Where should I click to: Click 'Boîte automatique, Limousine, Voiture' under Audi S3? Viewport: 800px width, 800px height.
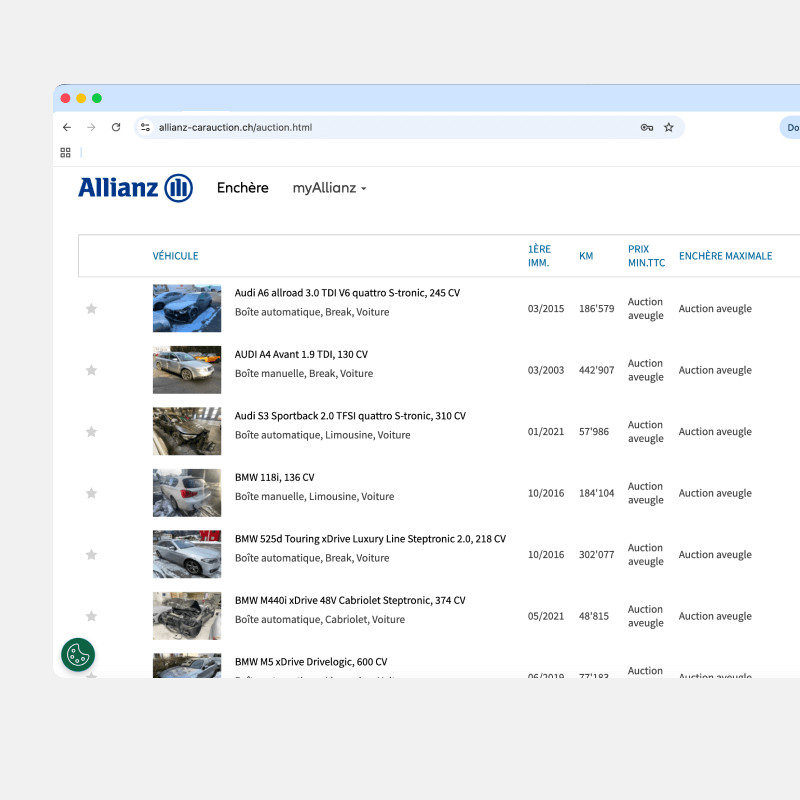322,435
